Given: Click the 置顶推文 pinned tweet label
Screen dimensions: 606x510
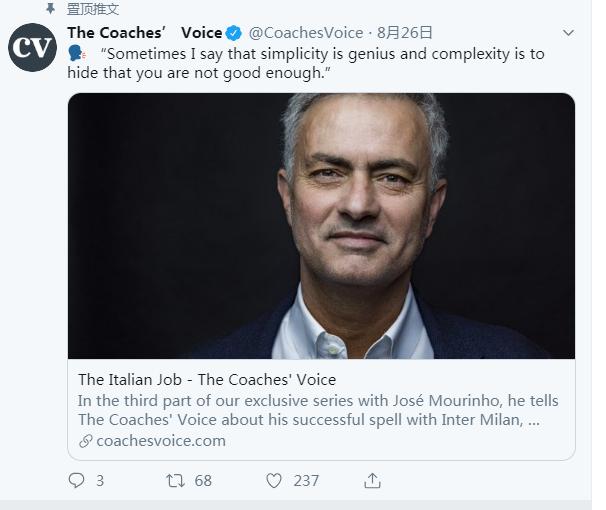Looking at the screenshot, I should click(93, 9).
